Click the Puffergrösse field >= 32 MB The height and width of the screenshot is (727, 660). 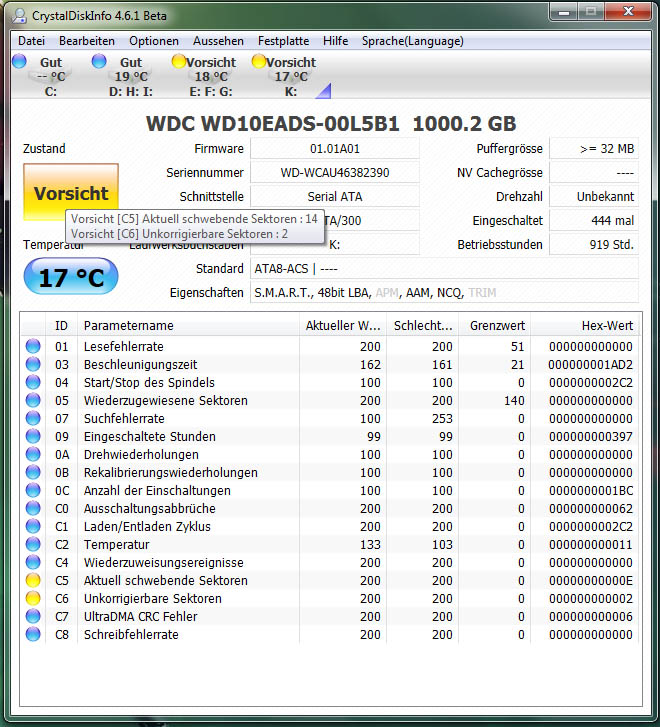click(594, 149)
